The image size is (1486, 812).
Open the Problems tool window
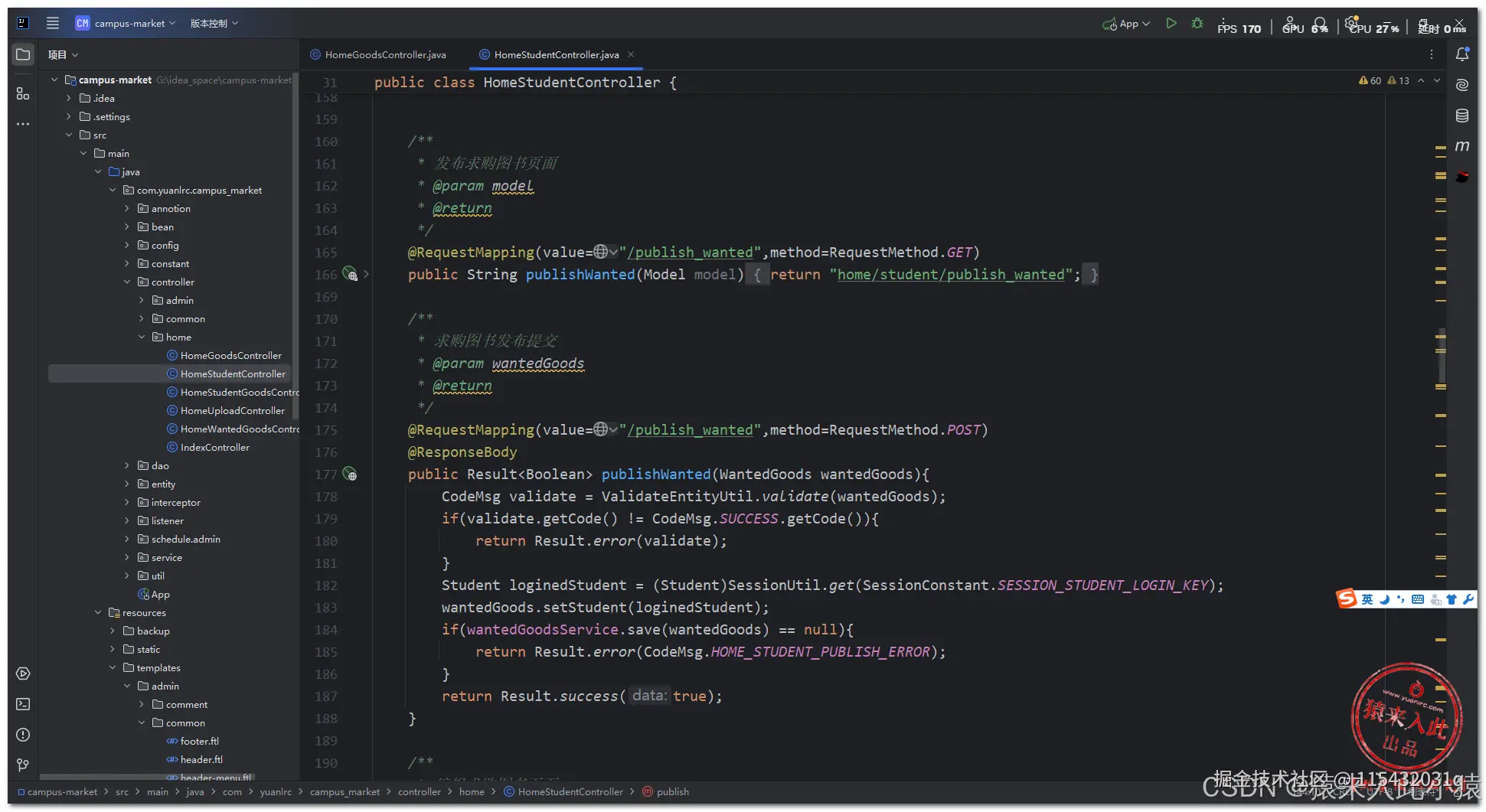(23, 735)
